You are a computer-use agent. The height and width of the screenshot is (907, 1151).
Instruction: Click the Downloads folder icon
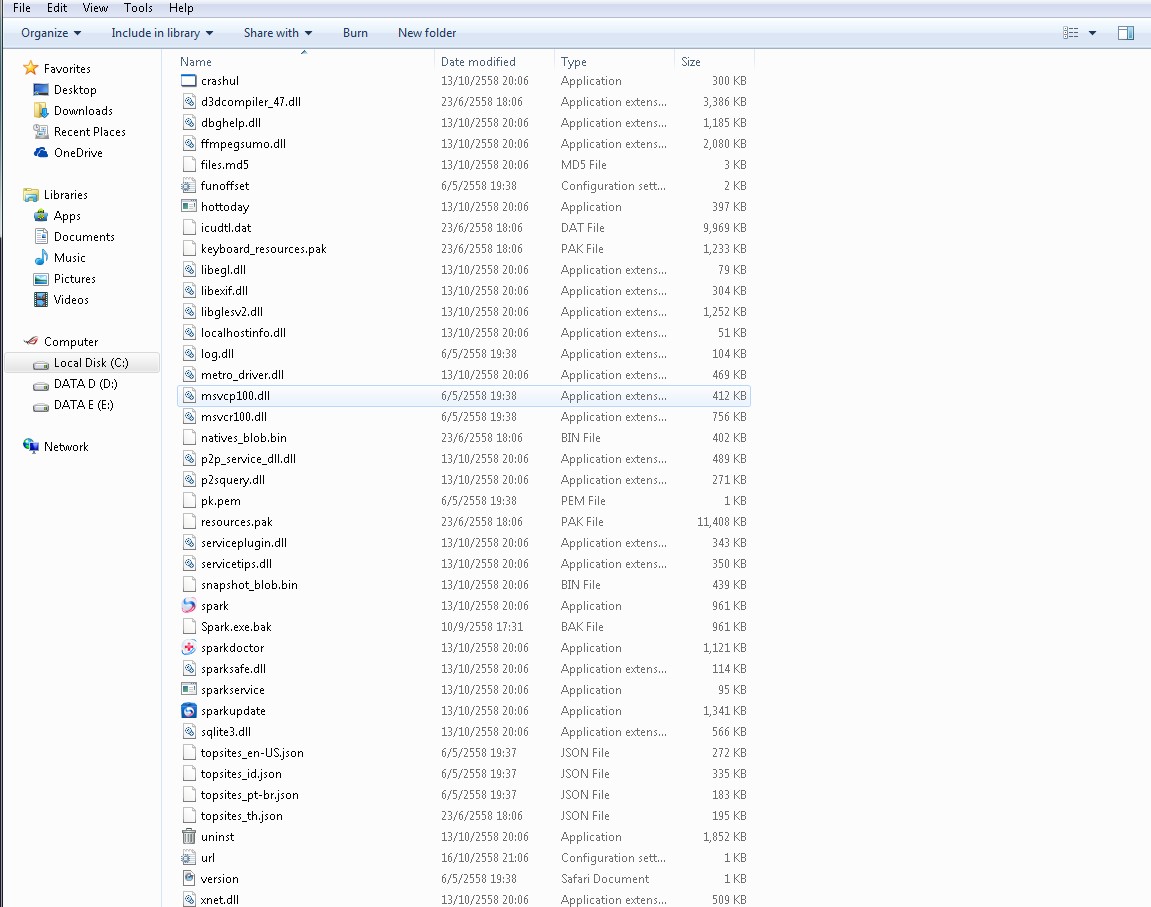pos(41,111)
